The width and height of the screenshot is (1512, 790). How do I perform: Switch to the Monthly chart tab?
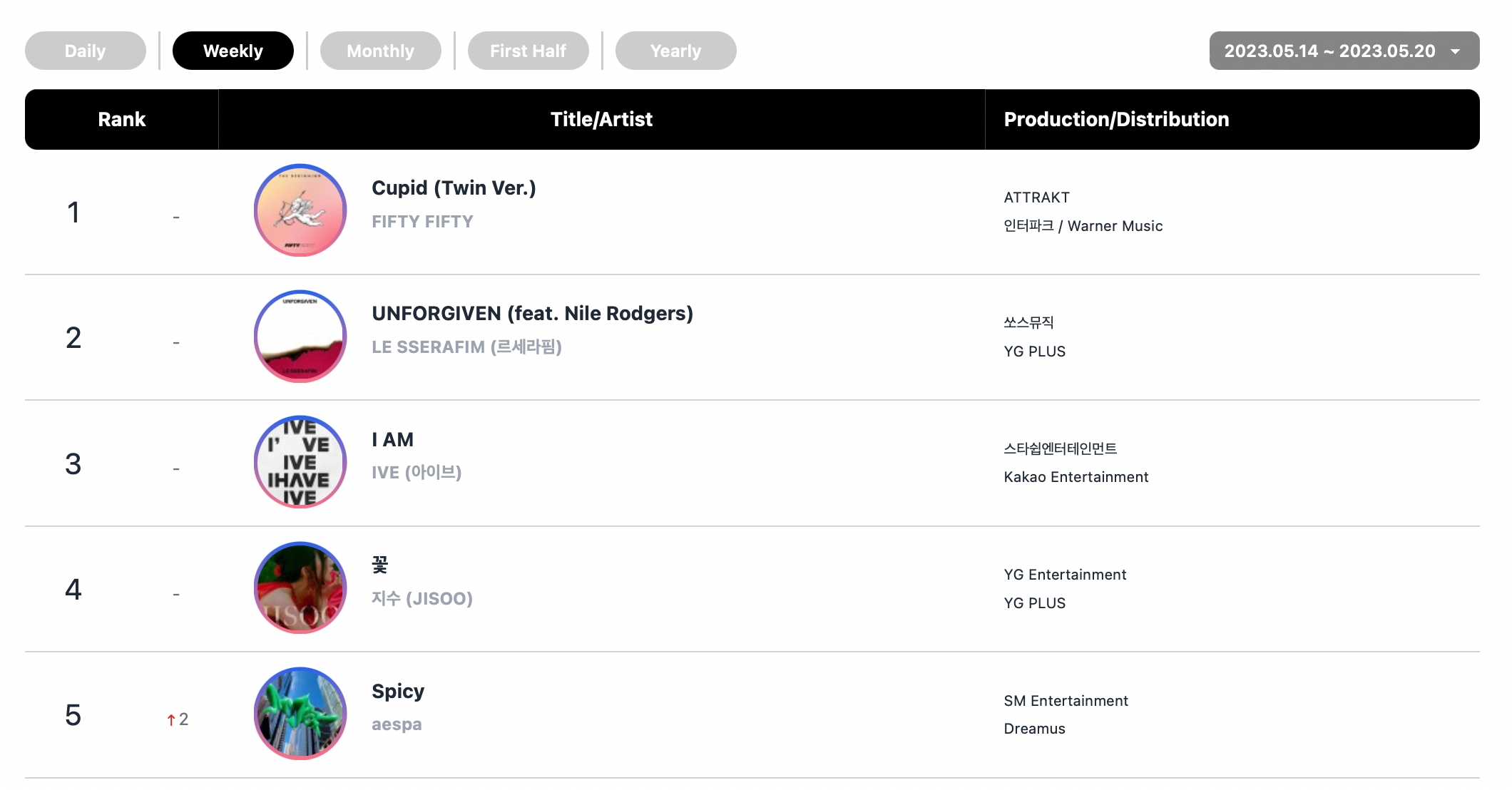click(381, 51)
